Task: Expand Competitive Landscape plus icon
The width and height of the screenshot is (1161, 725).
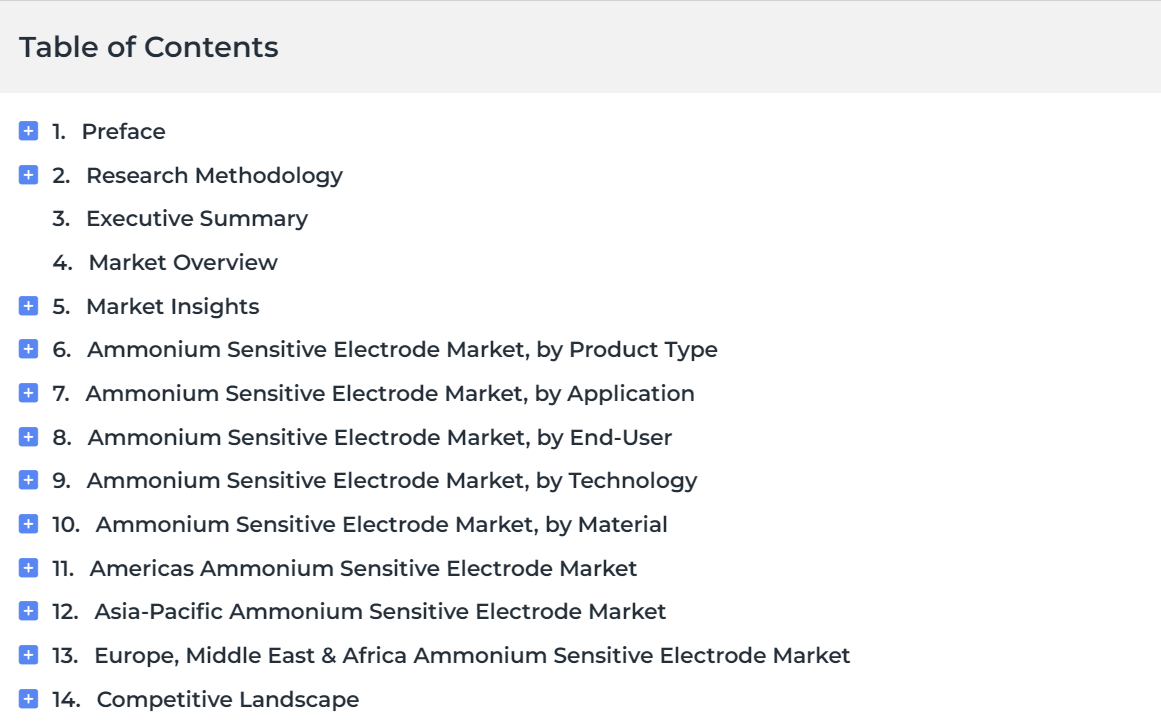Action: 28,698
